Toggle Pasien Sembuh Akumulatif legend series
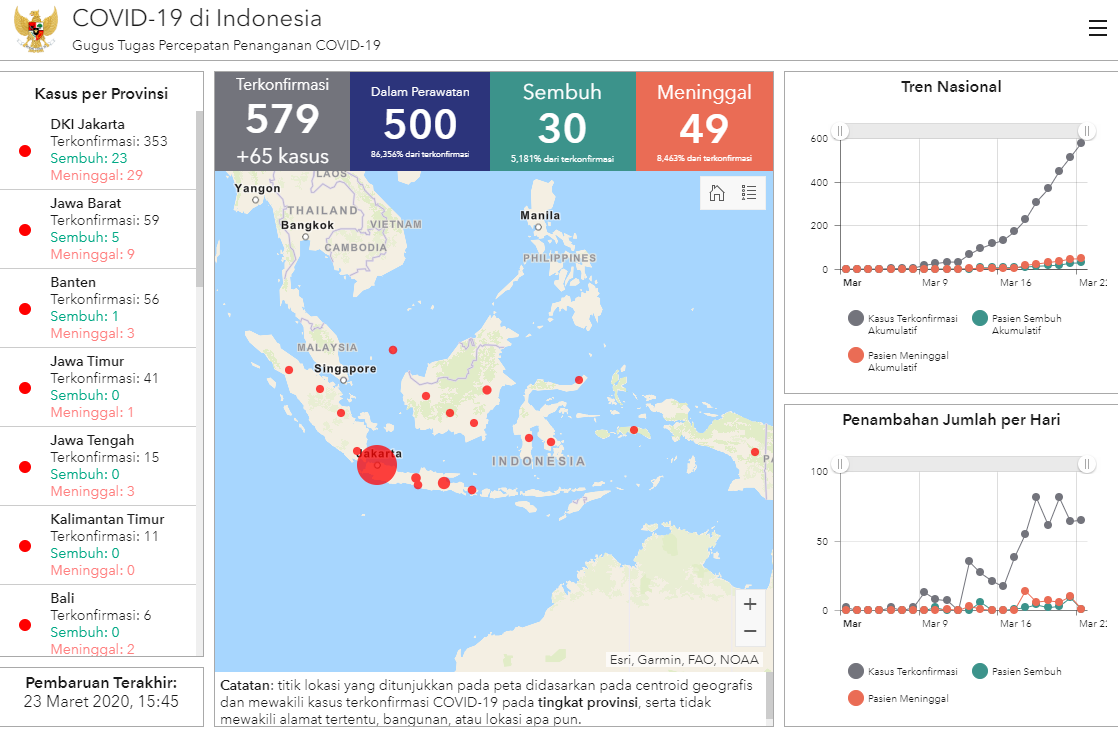The width and height of the screenshot is (1118, 730). coord(979,318)
